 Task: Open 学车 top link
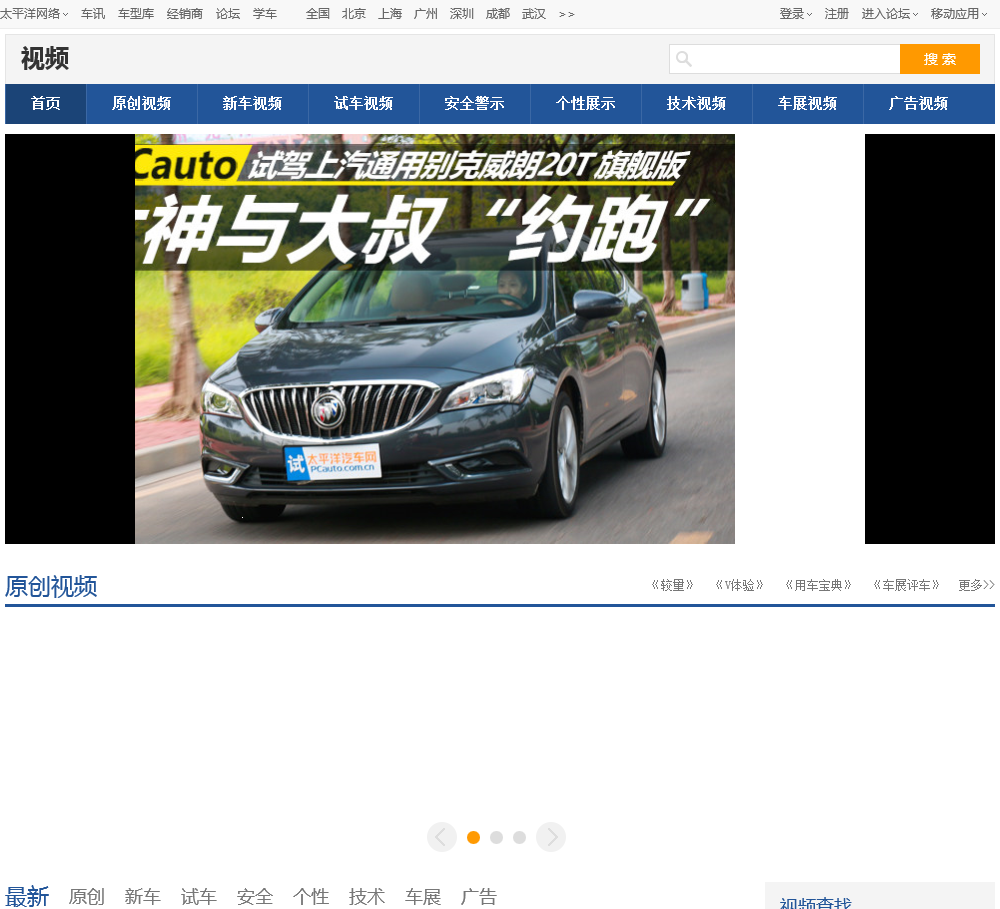(x=265, y=13)
